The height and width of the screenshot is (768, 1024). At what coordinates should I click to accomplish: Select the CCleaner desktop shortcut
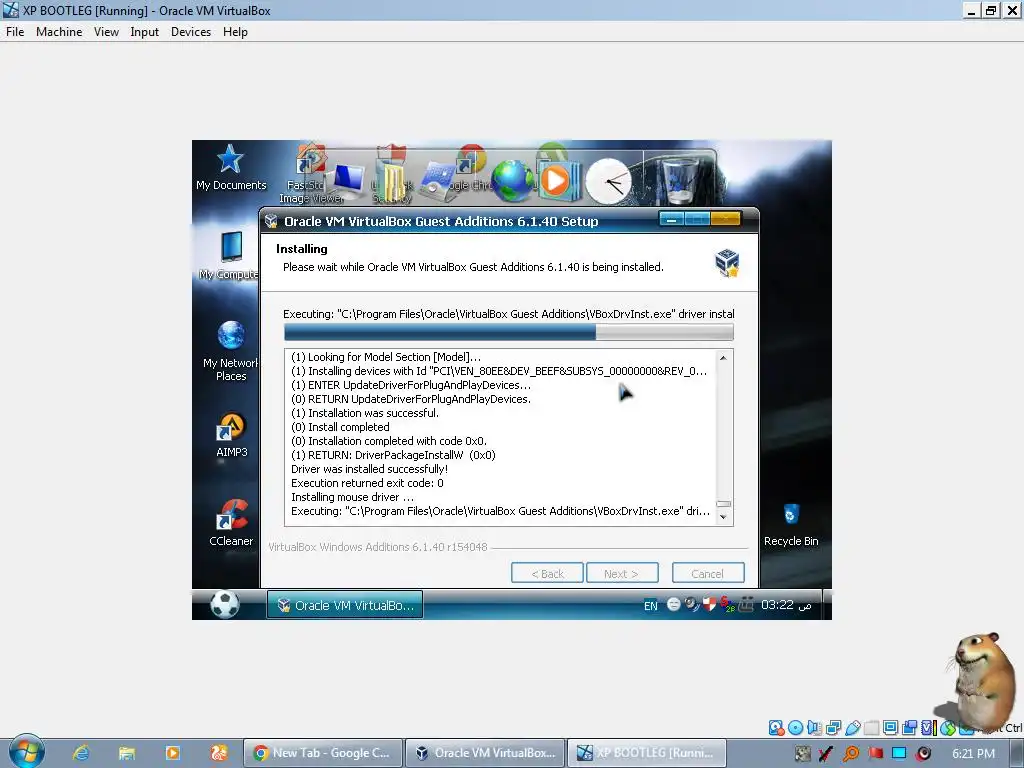pos(231,522)
